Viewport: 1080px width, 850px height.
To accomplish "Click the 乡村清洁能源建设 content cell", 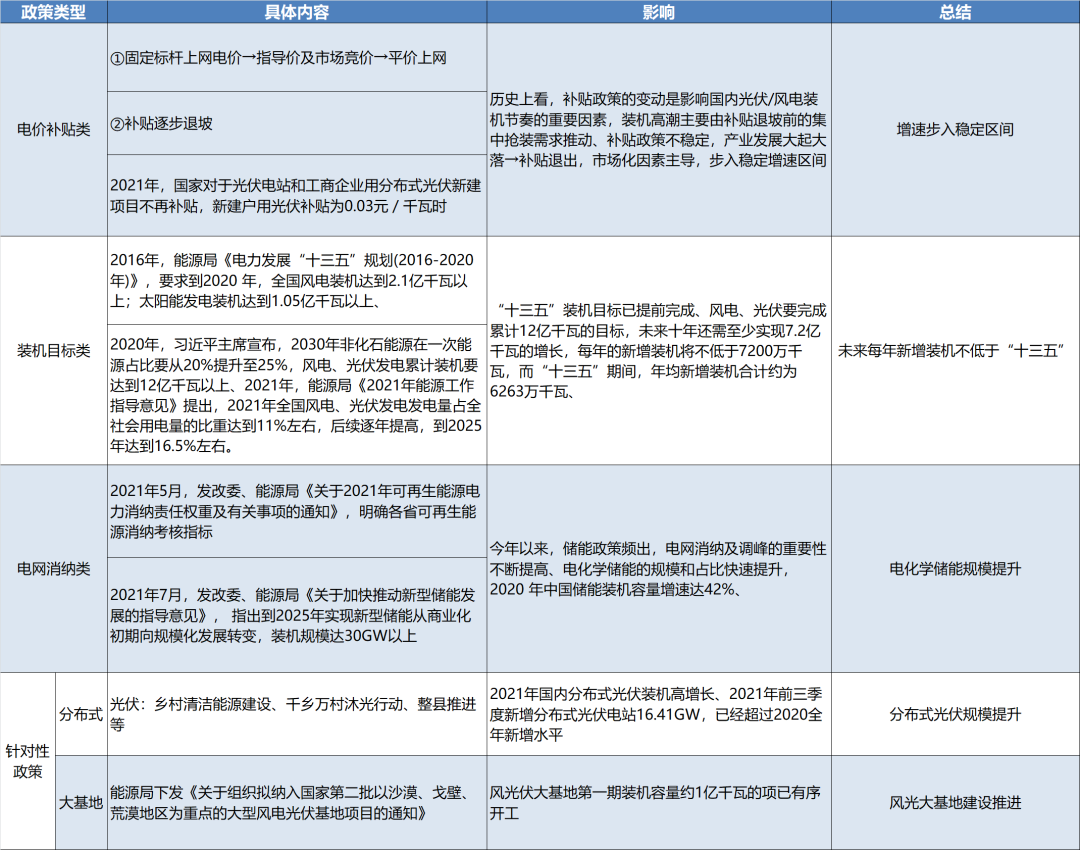I will pyautogui.click(x=297, y=714).
